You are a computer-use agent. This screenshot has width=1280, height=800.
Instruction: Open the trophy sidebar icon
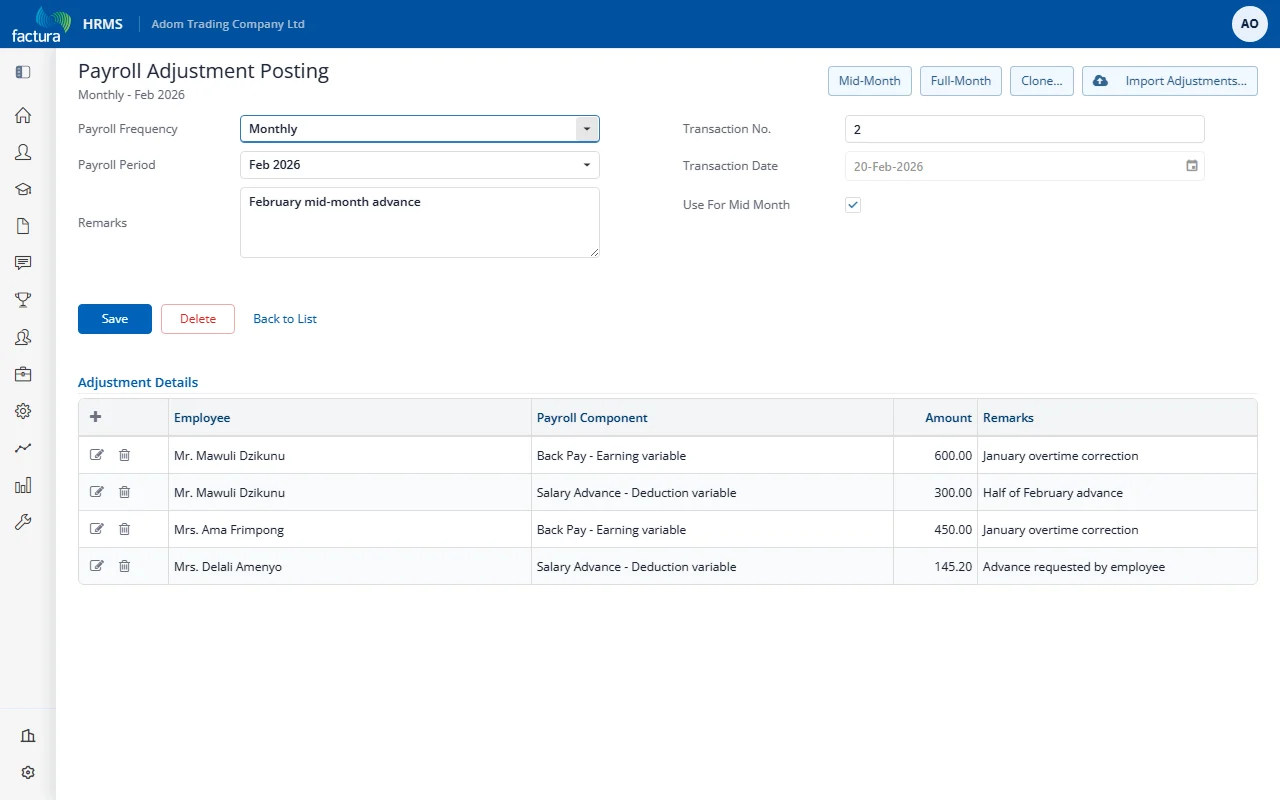click(x=23, y=300)
